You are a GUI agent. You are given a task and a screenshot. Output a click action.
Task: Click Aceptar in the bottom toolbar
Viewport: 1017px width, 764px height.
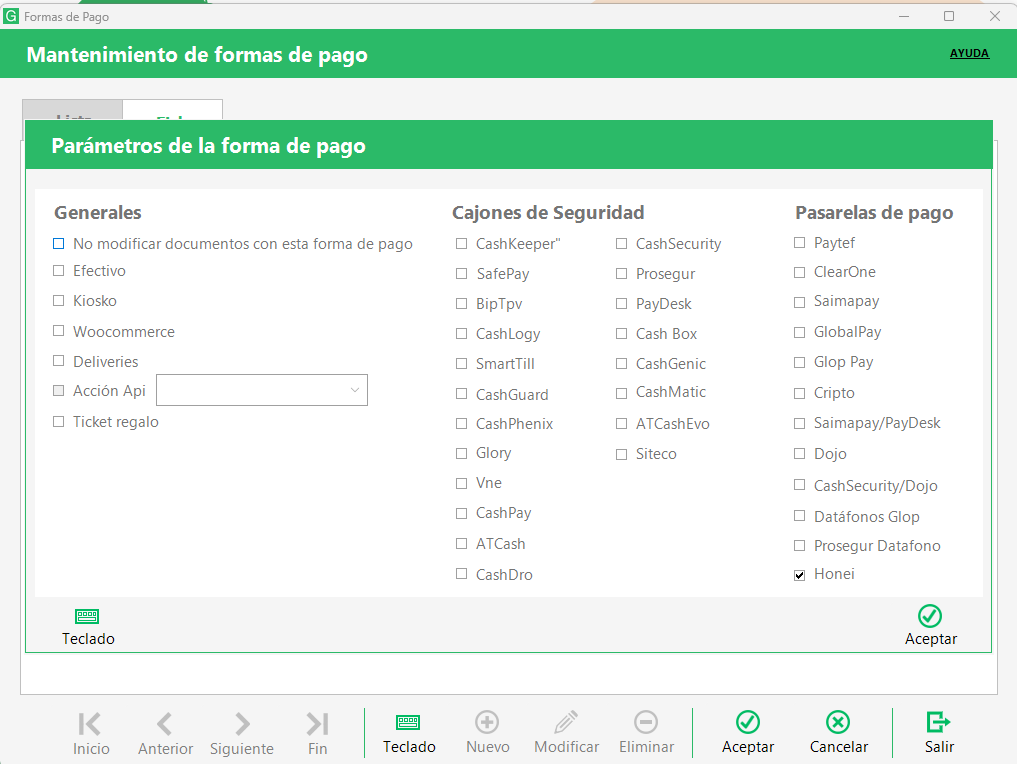click(x=747, y=723)
